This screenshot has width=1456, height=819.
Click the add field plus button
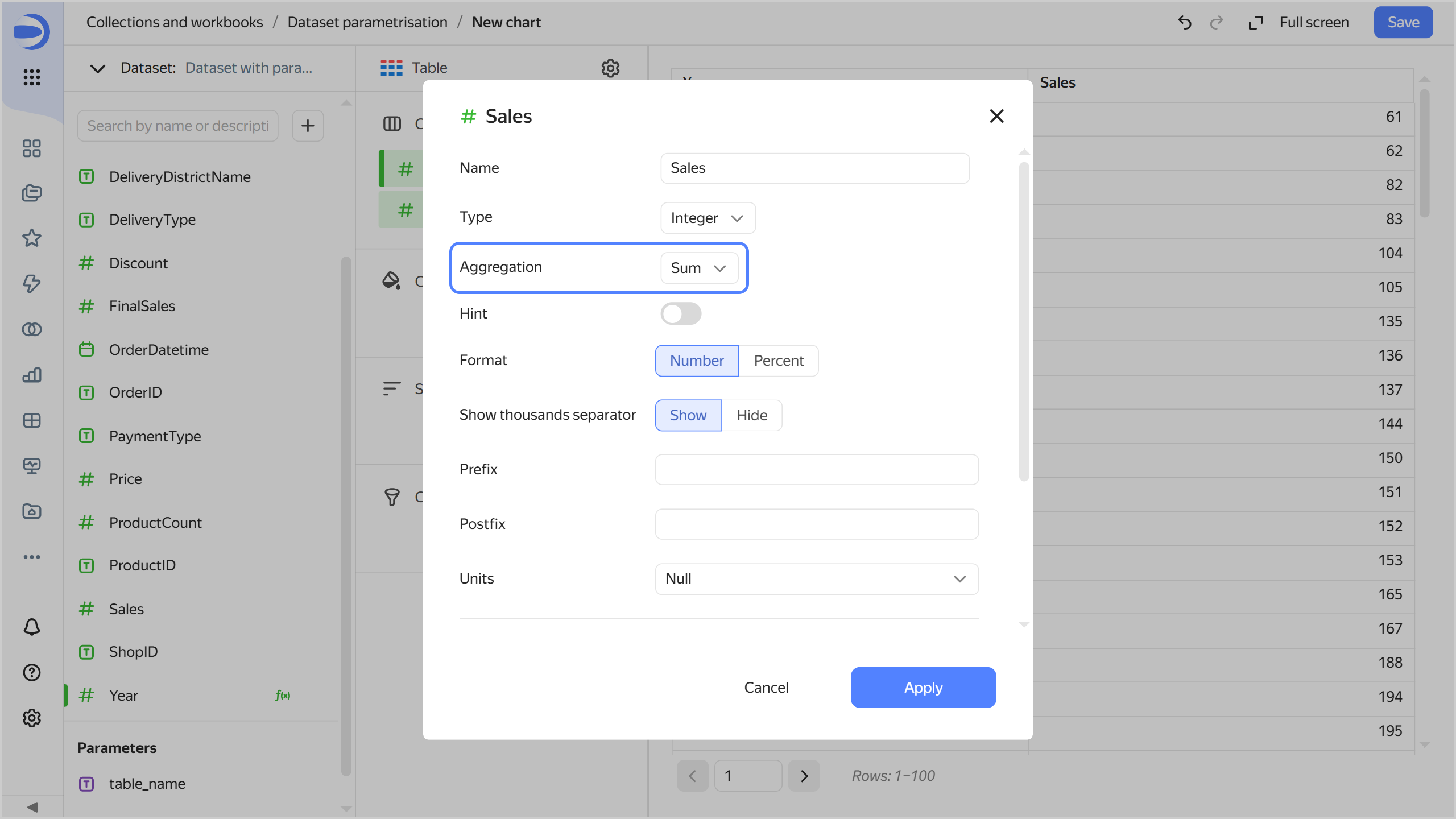308,126
